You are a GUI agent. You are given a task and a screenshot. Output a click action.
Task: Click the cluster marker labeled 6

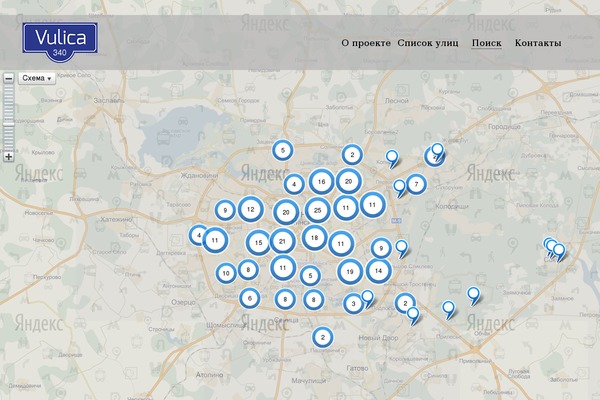pyautogui.click(x=250, y=298)
